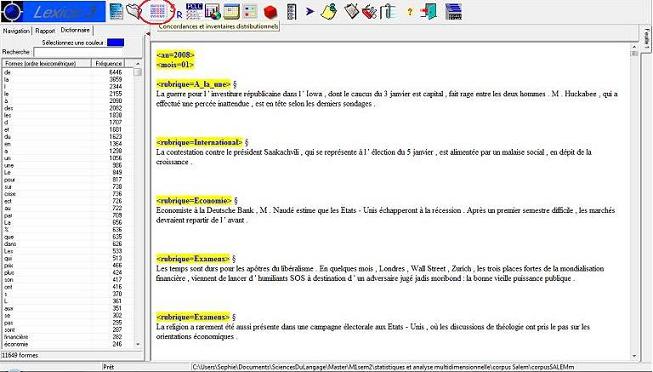The height and width of the screenshot is (372, 653).
Task: Click the dark blue arrow icon
Action: (310, 12)
